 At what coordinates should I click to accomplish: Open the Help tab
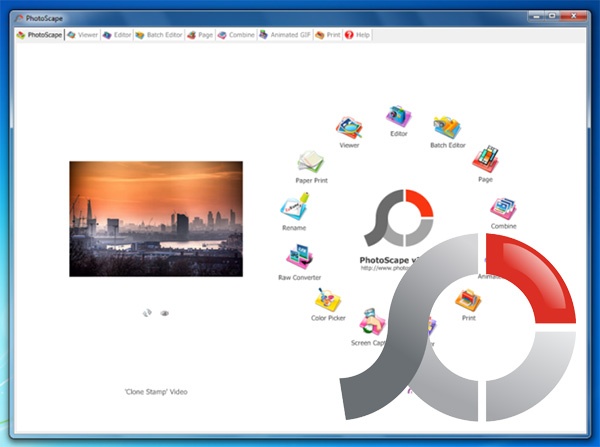357,35
